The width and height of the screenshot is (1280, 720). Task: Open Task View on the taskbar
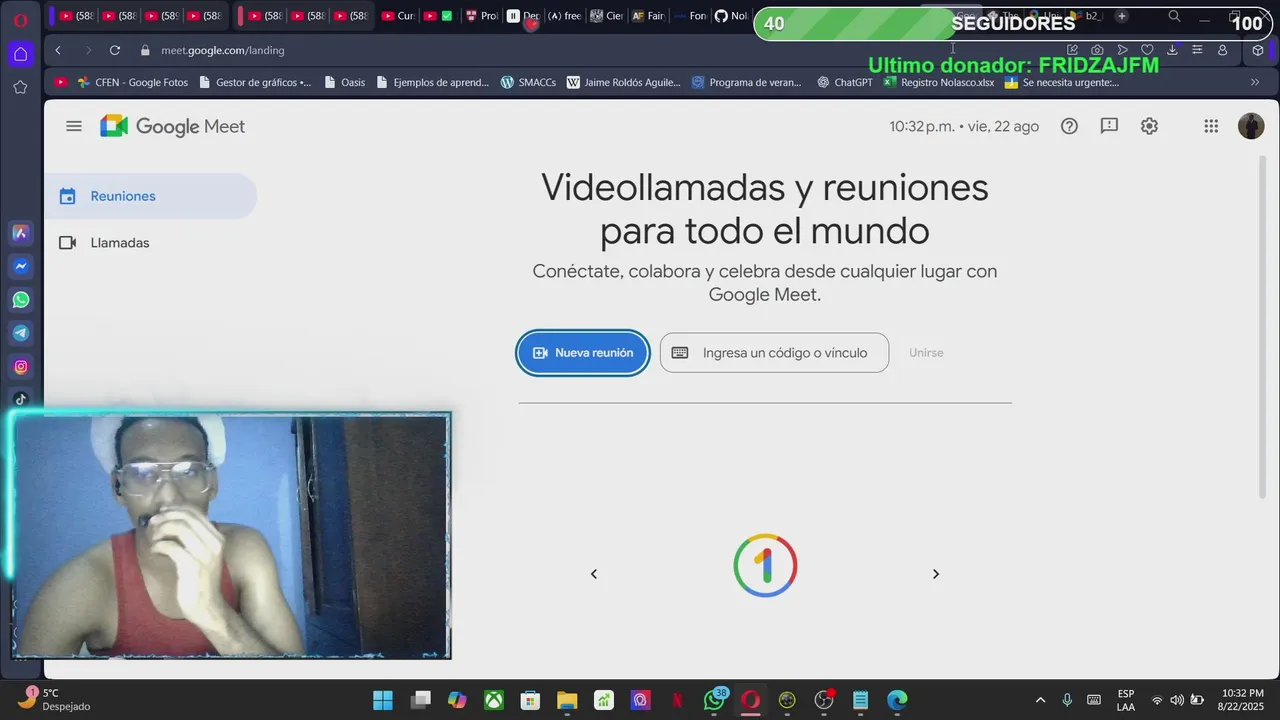pos(420,700)
